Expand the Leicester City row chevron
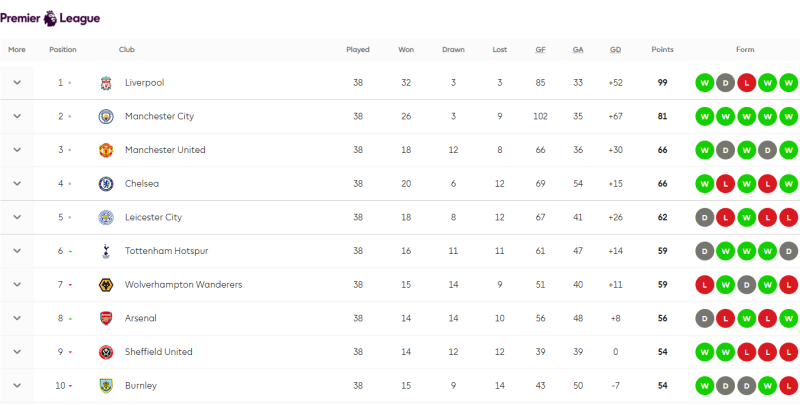Image resolution: width=800 pixels, height=404 pixels. coord(17,217)
